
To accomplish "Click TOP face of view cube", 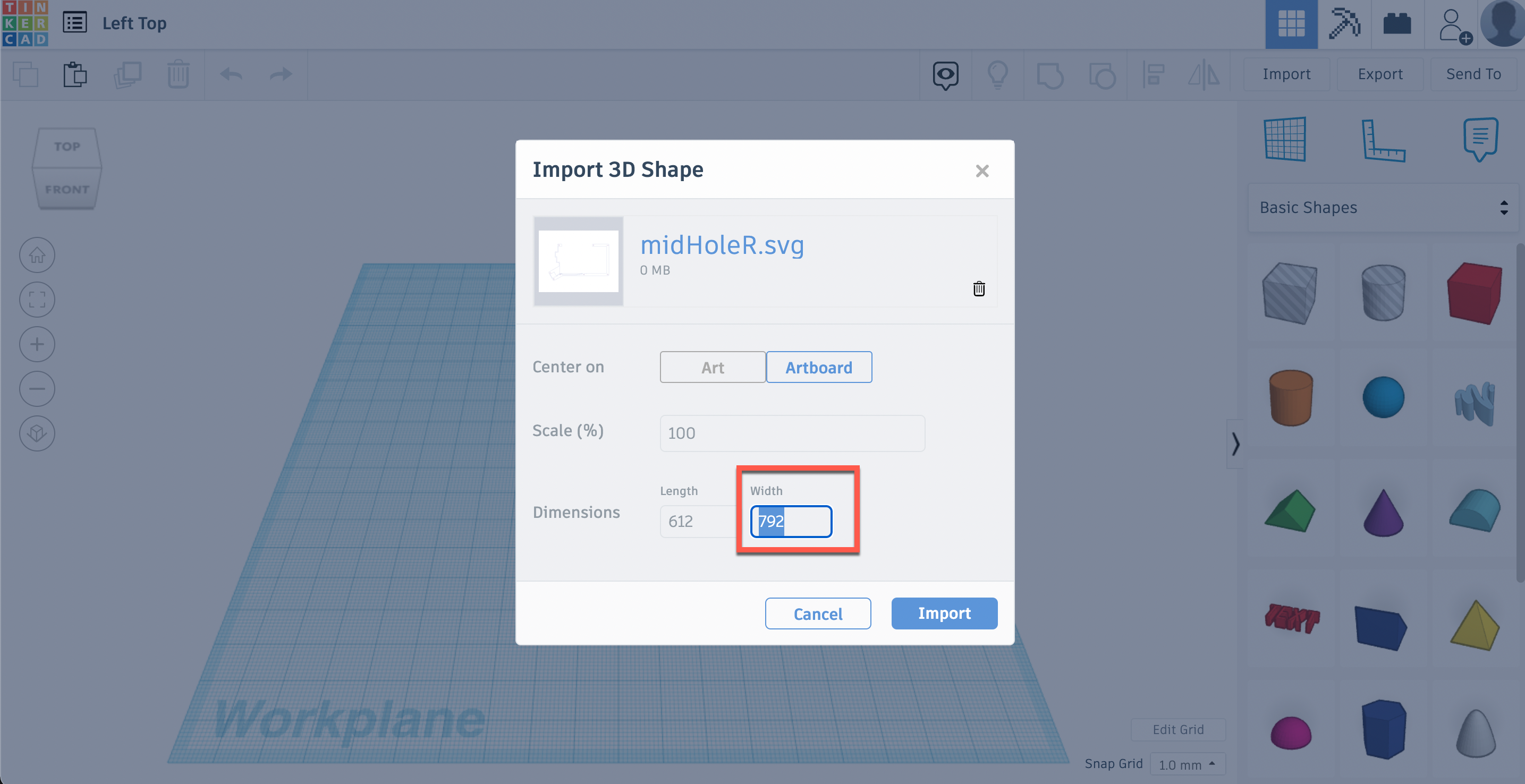I will click(67, 146).
